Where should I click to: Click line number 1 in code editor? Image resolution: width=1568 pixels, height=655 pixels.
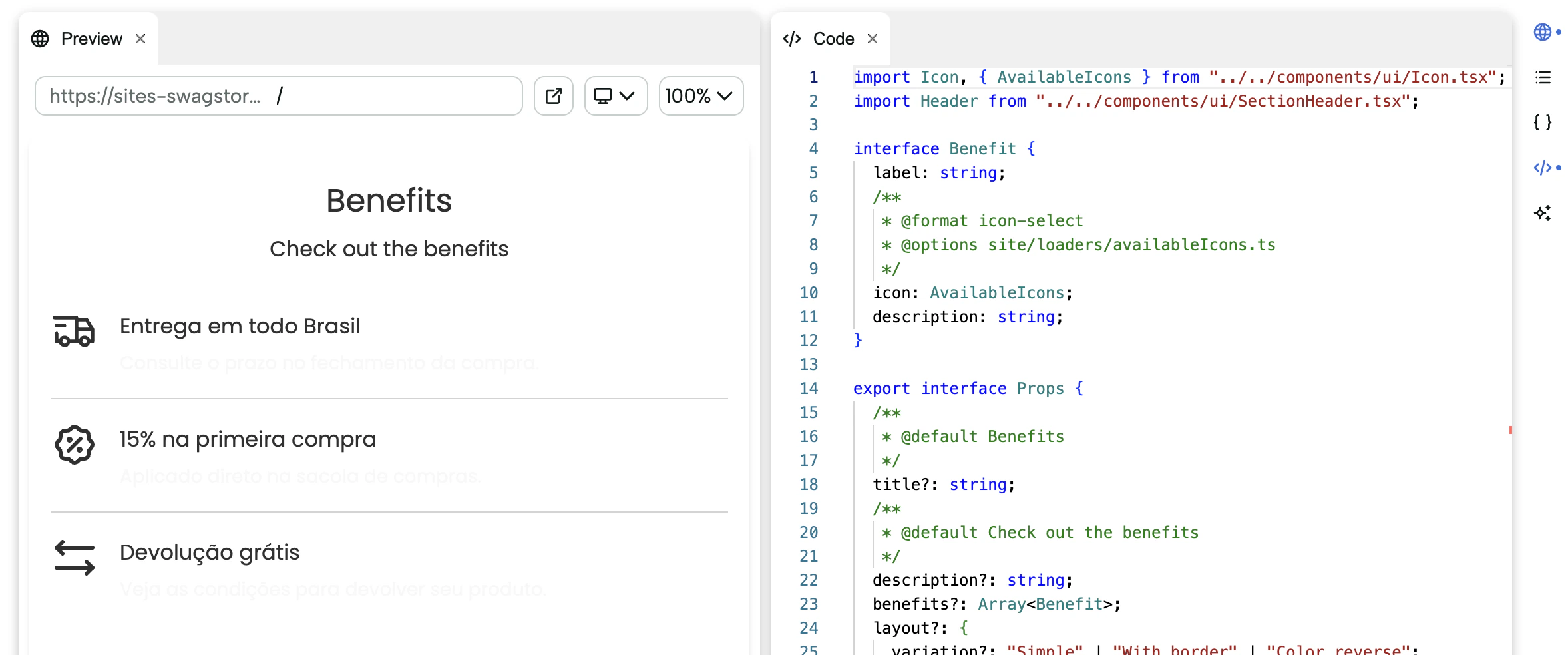(813, 77)
